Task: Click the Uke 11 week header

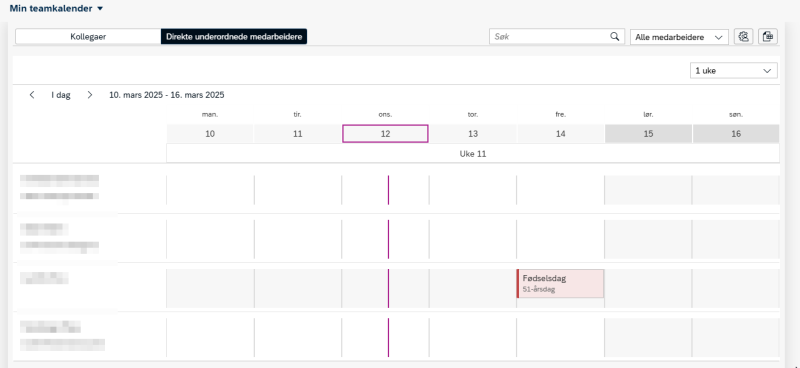Action: tap(473, 154)
